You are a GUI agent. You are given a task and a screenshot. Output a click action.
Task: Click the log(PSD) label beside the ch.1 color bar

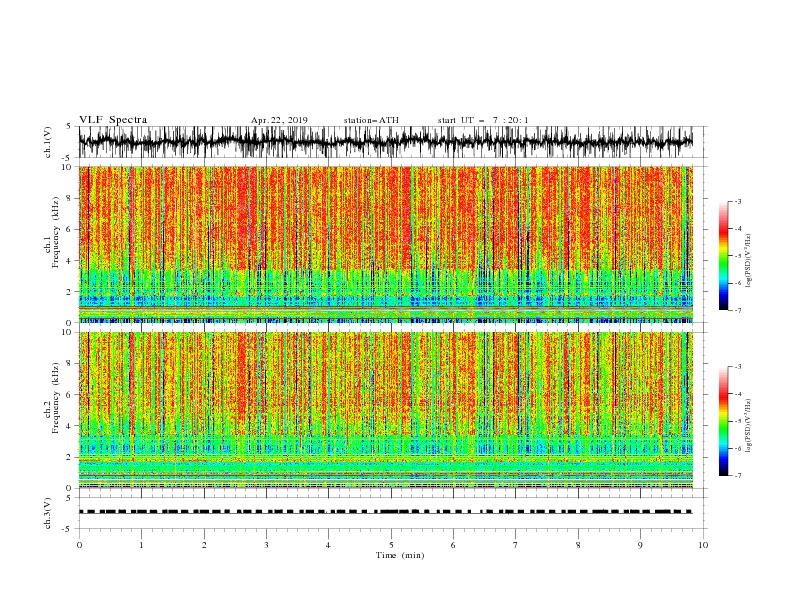[749, 261]
